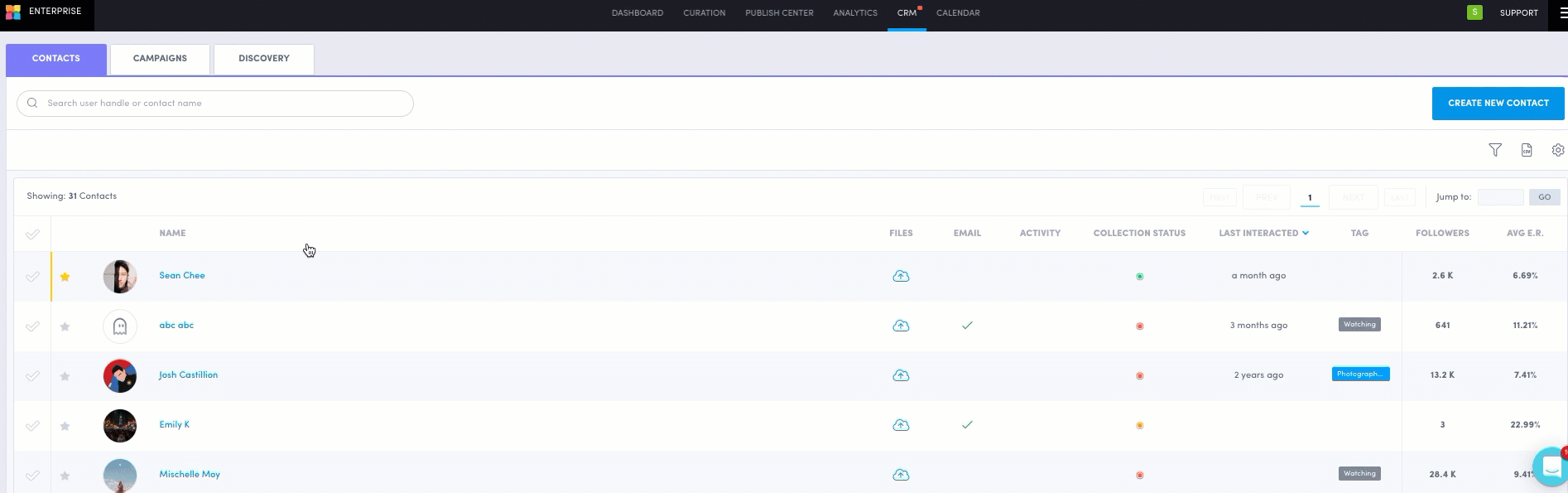Click the upload files icon for Sean Chee
Image resolution: width=1568 pixels, height=493 pixels.
tap(901, 276)
